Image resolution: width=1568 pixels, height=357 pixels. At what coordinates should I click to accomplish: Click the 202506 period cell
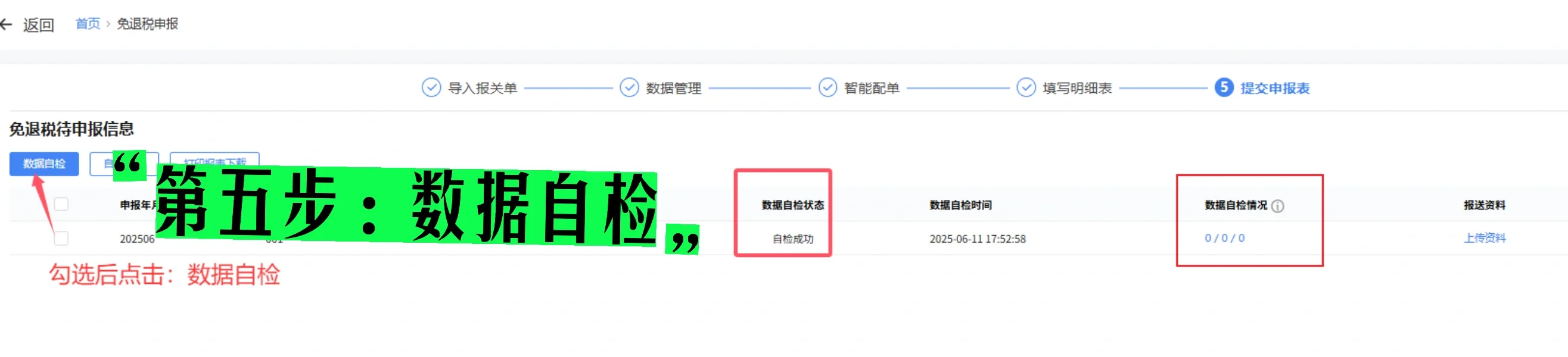(x=137, y=239)
